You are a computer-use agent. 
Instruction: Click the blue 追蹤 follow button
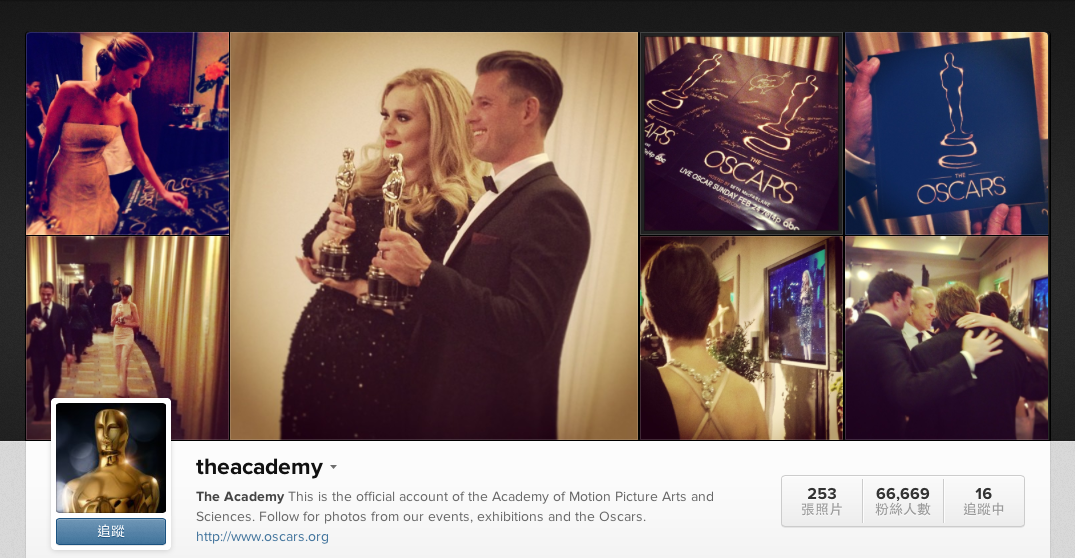[x=111, y=531]
